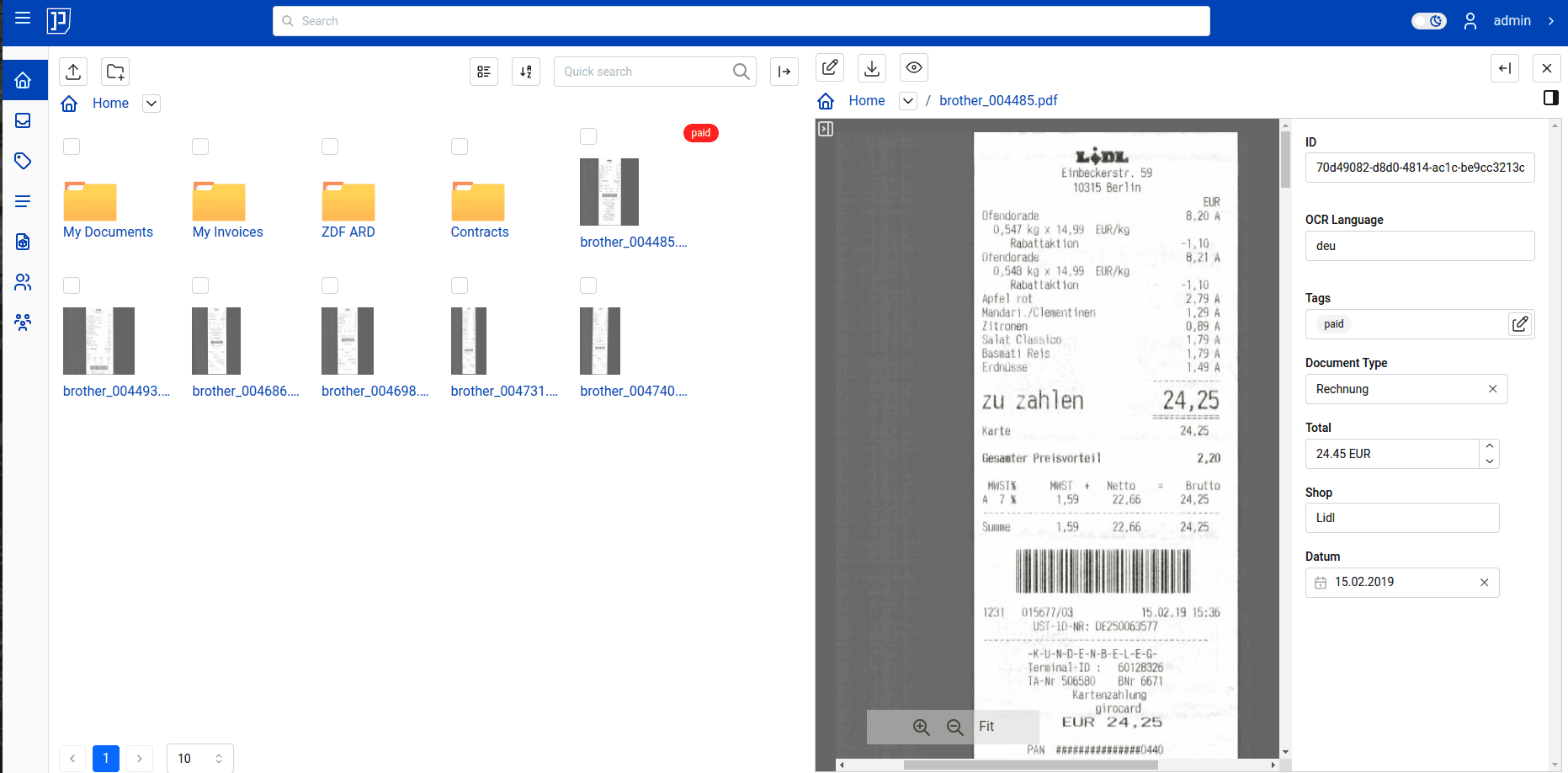
Task: Open the edit document icon above the receipt viewer
Action: tap(830, 67)
